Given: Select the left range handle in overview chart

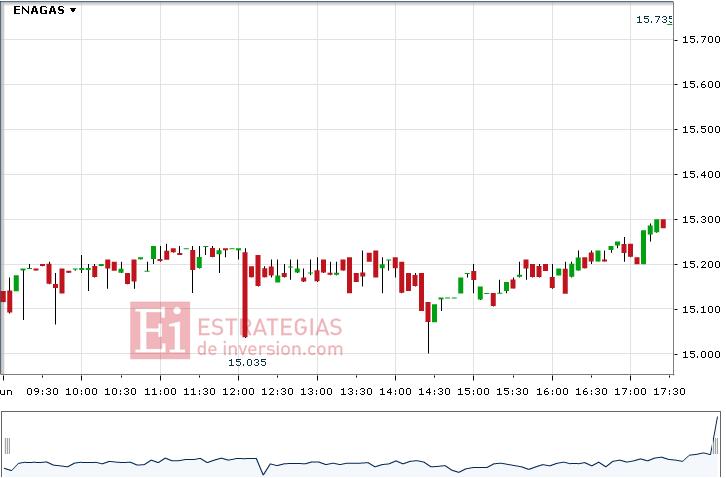Looking at the screenshot, I should click(x=7, y=446).
